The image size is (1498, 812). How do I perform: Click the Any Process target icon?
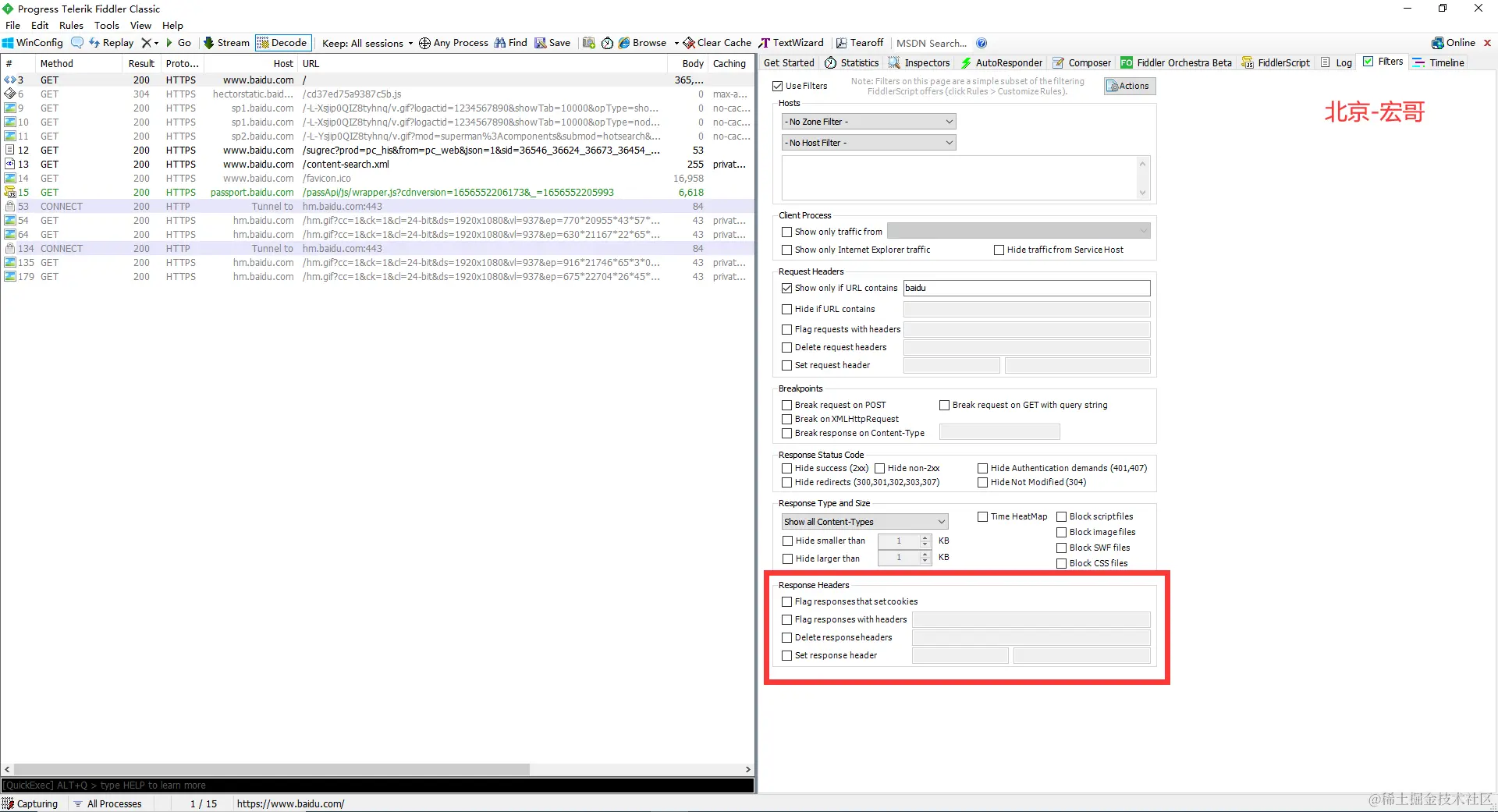(453, 43)
